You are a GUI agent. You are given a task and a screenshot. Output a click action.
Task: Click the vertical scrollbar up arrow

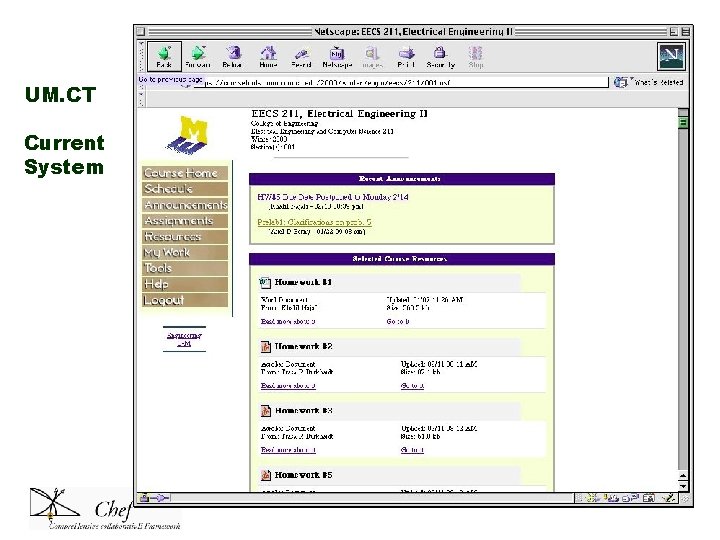(x=683, y=476)
